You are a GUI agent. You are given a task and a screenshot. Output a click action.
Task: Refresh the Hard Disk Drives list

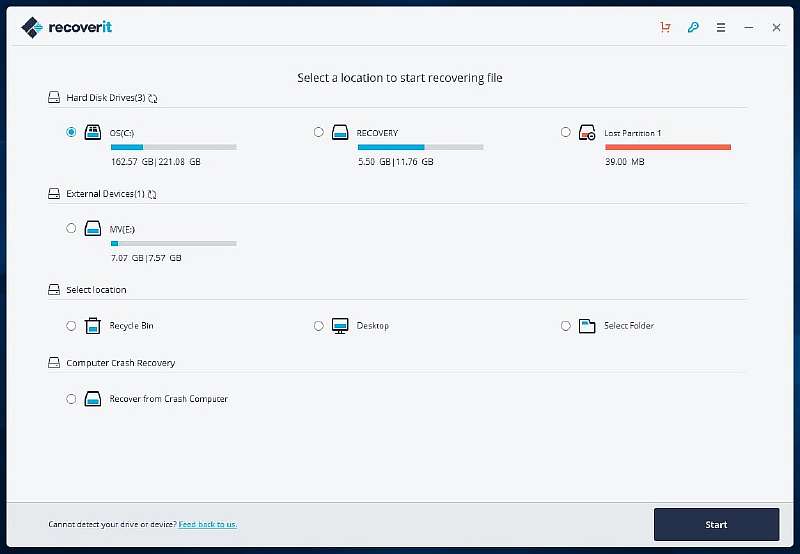point(153,99)
